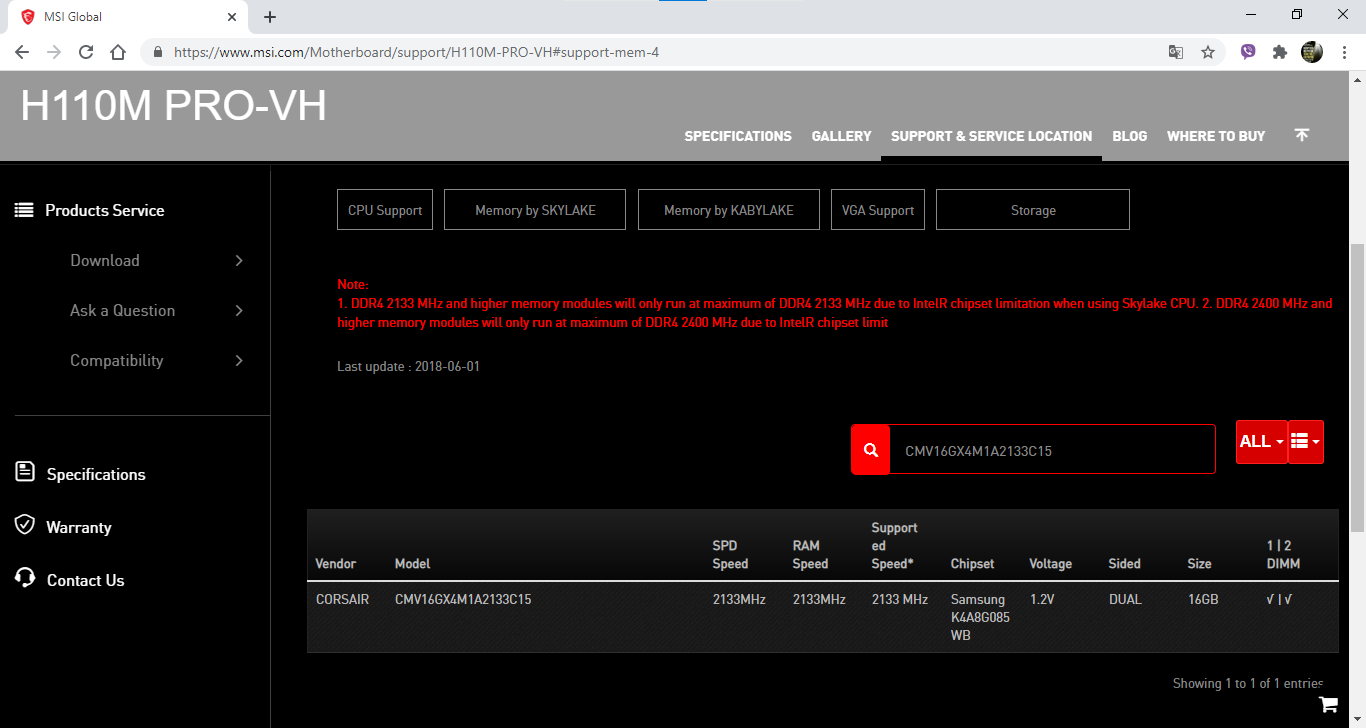
Task: Switch to the CPU Support tab
Action: point(385,210)
